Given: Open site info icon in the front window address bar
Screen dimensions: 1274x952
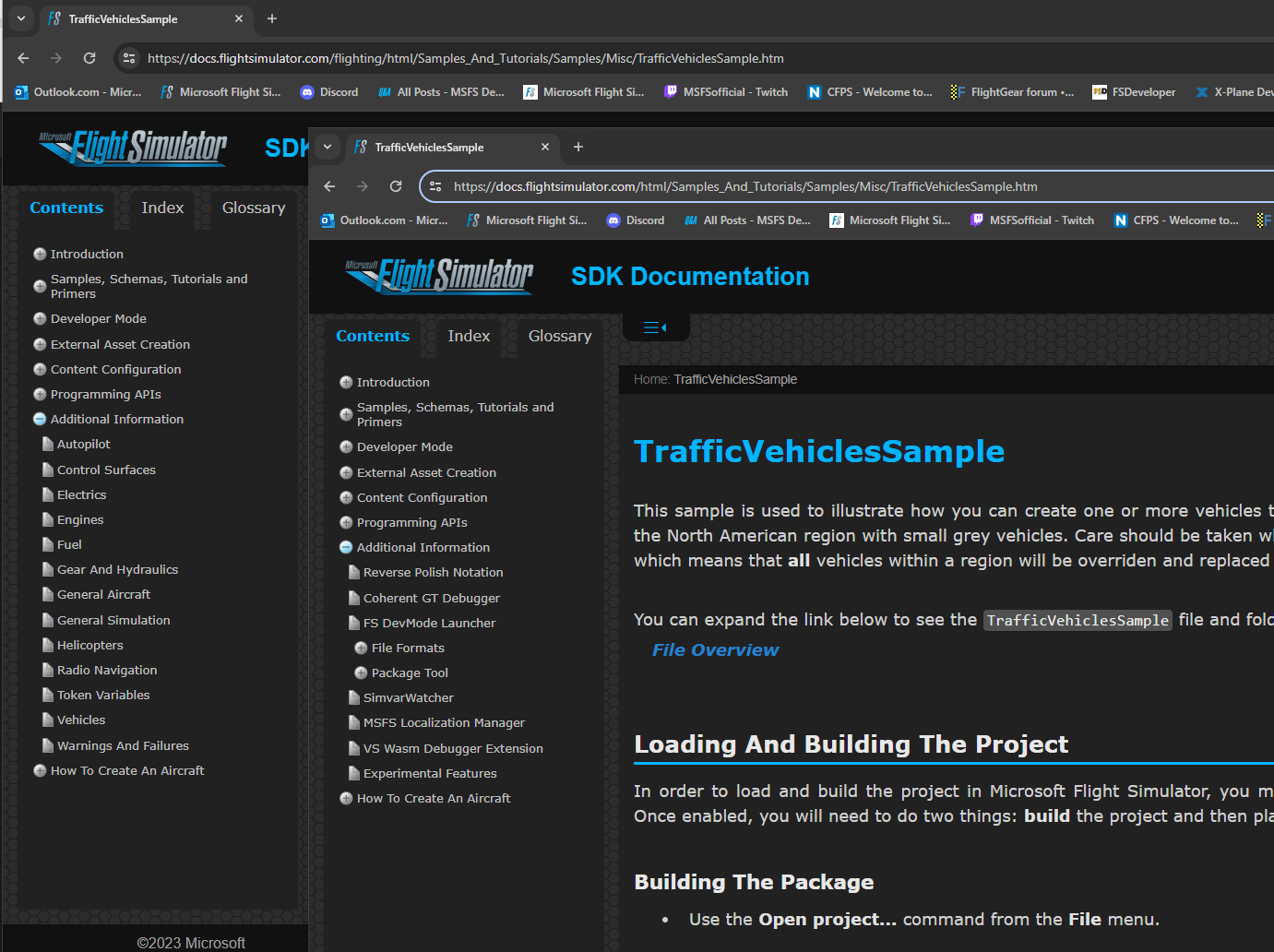Looking at the screenshot, I should [435, 186].
